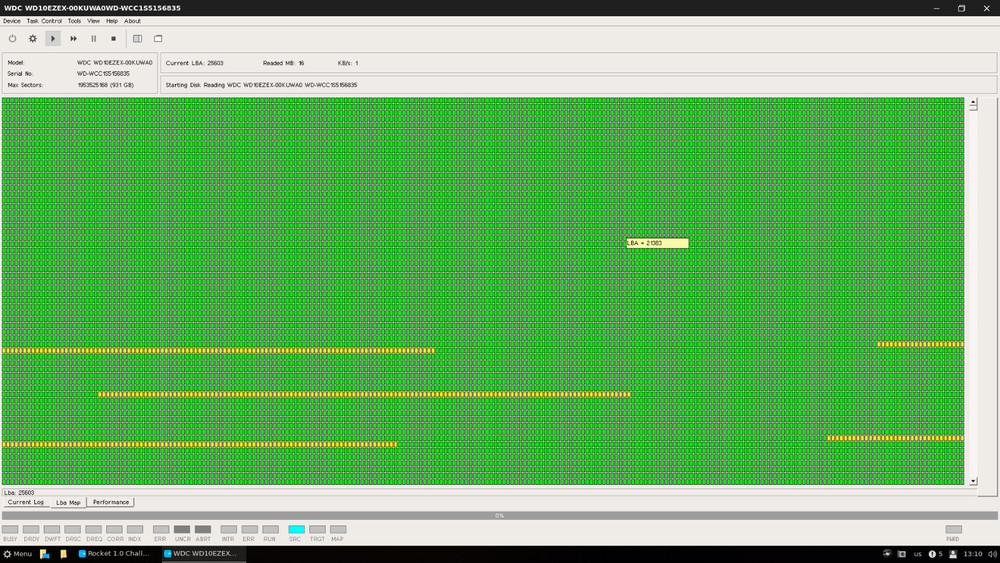This screenshot has height=563, width=1000.
Task: Click the yellow bookmark taskbar launcher icon
Action: tap(63, 554)
